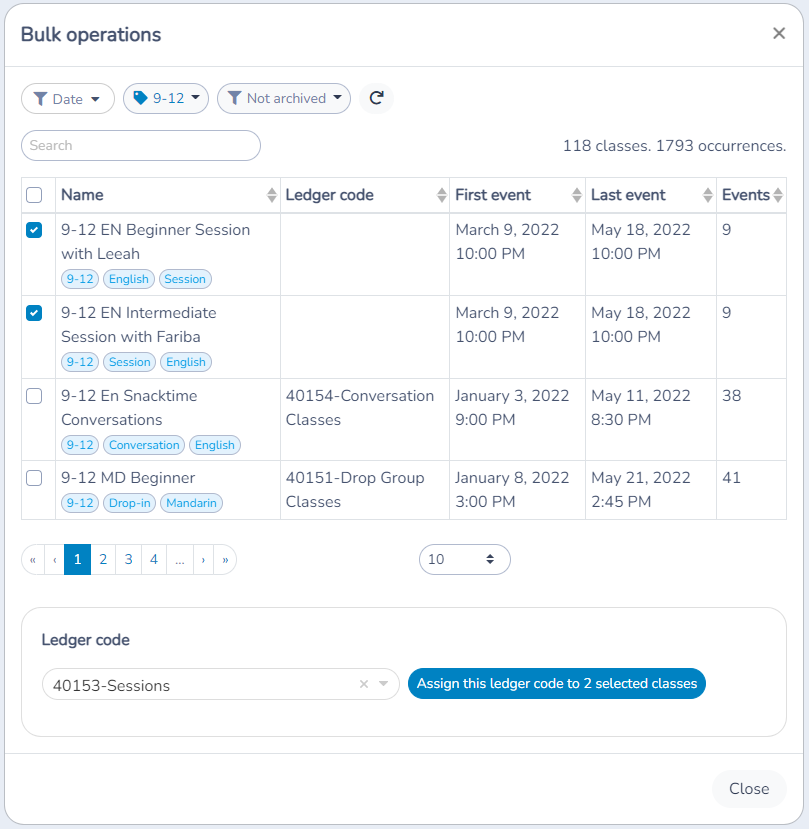Go to page 4
809x829 pixels.
[x=154, y=559]
